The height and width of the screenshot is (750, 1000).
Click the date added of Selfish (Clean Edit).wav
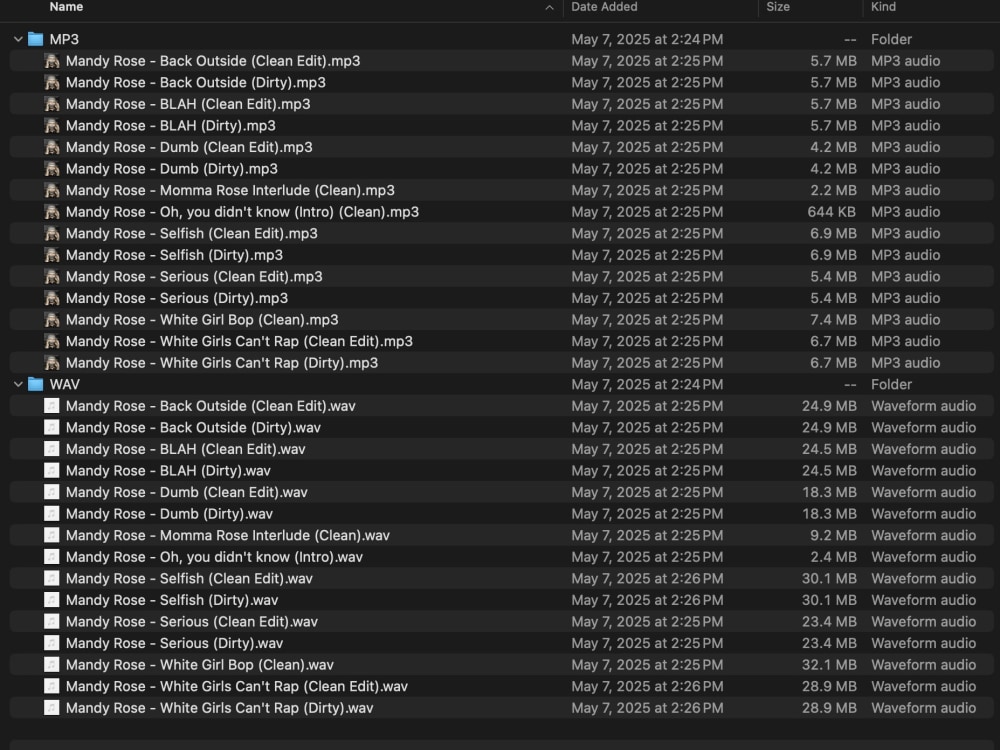pos(647,579)
